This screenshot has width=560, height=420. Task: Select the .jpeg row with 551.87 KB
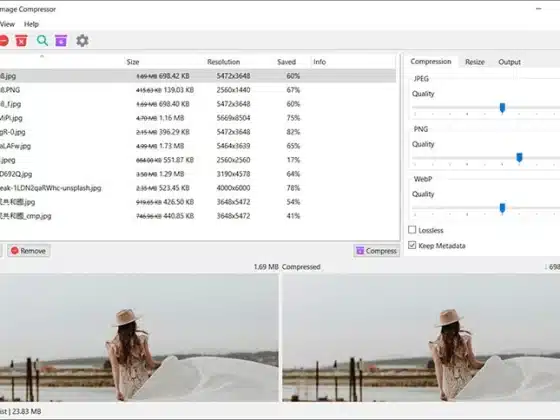pyautogui.click(x=198, y=160)
